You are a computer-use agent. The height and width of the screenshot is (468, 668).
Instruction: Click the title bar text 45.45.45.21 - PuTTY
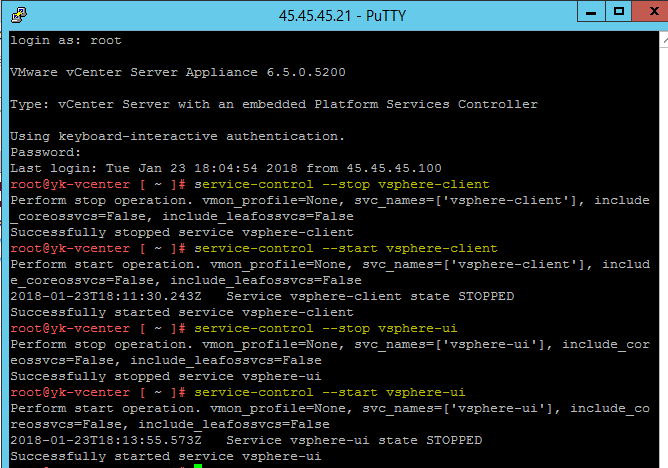click(x=335, y=14)
